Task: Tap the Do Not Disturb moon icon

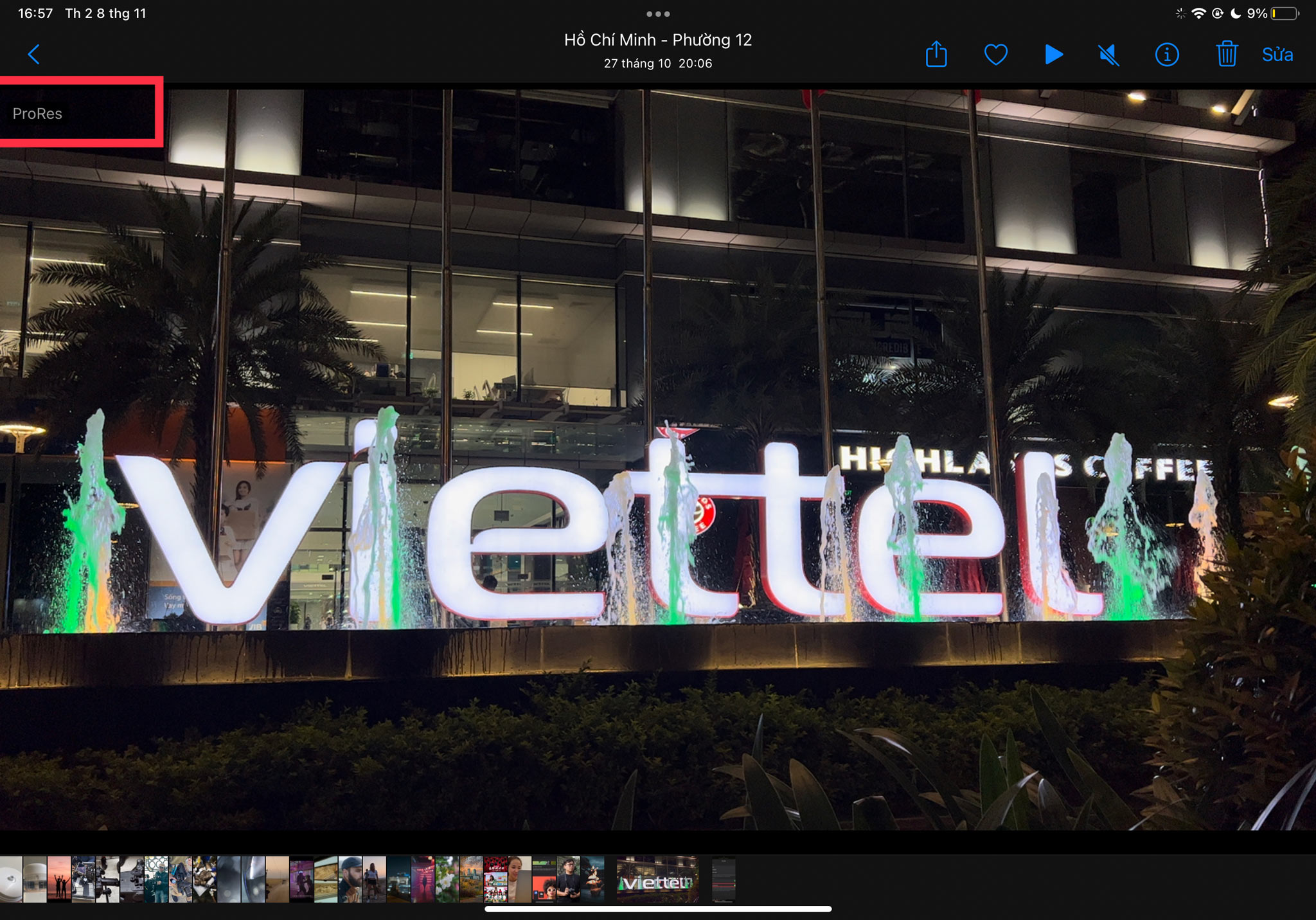Action: [1236, 14]
